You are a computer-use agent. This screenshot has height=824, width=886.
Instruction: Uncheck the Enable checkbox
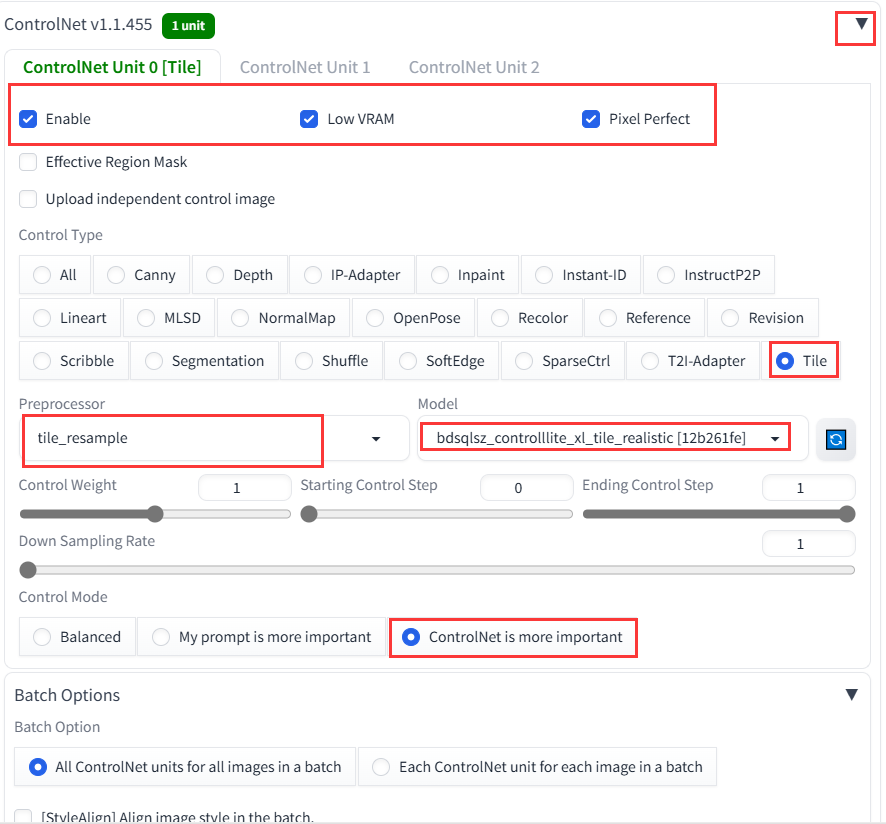pyautogui.click(x=28, y=119)
